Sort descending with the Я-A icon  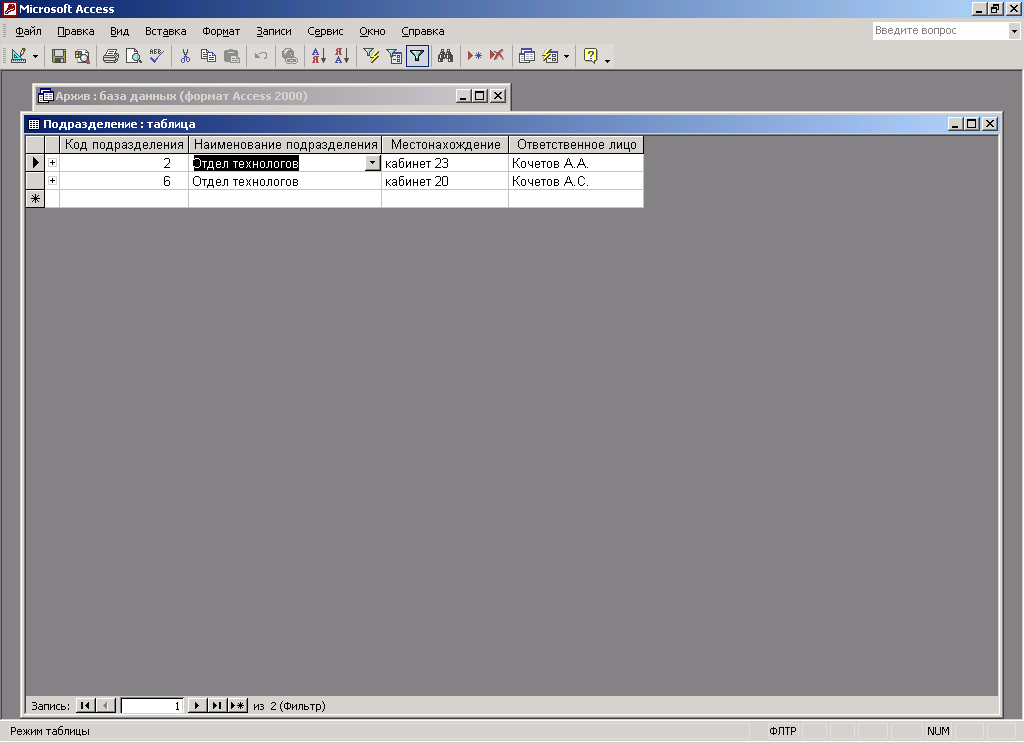click(342, 56)
